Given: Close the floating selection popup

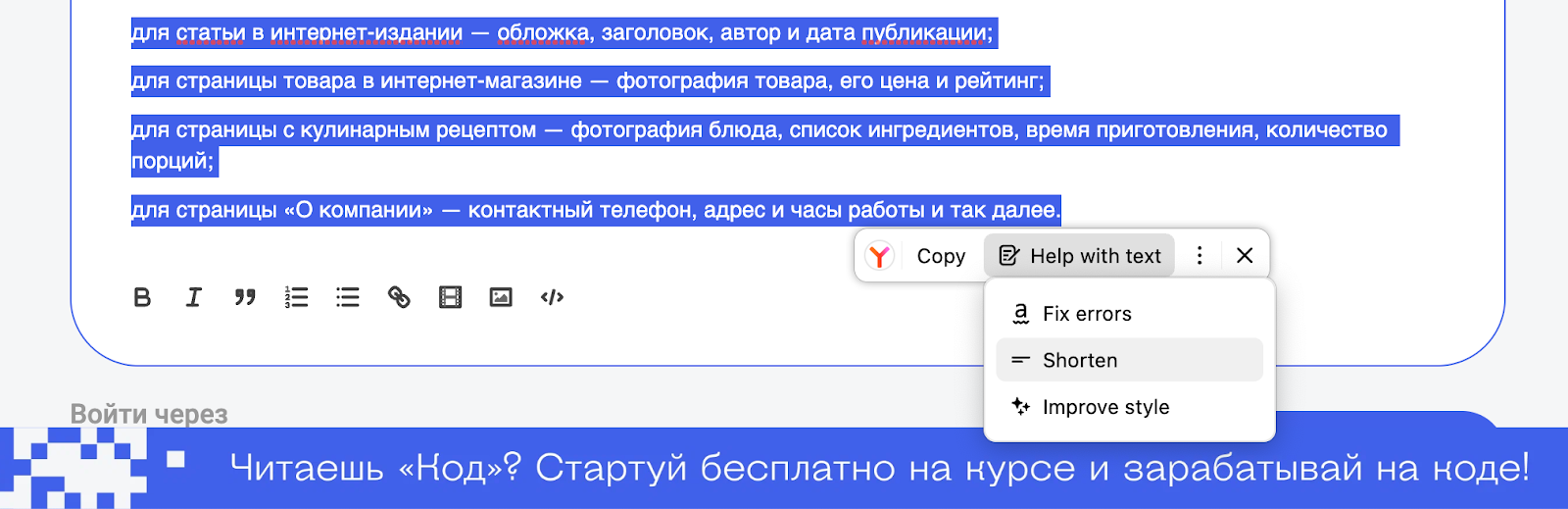Looking at the screenshot, I should pyautogui.click(x=1245, y=256).
